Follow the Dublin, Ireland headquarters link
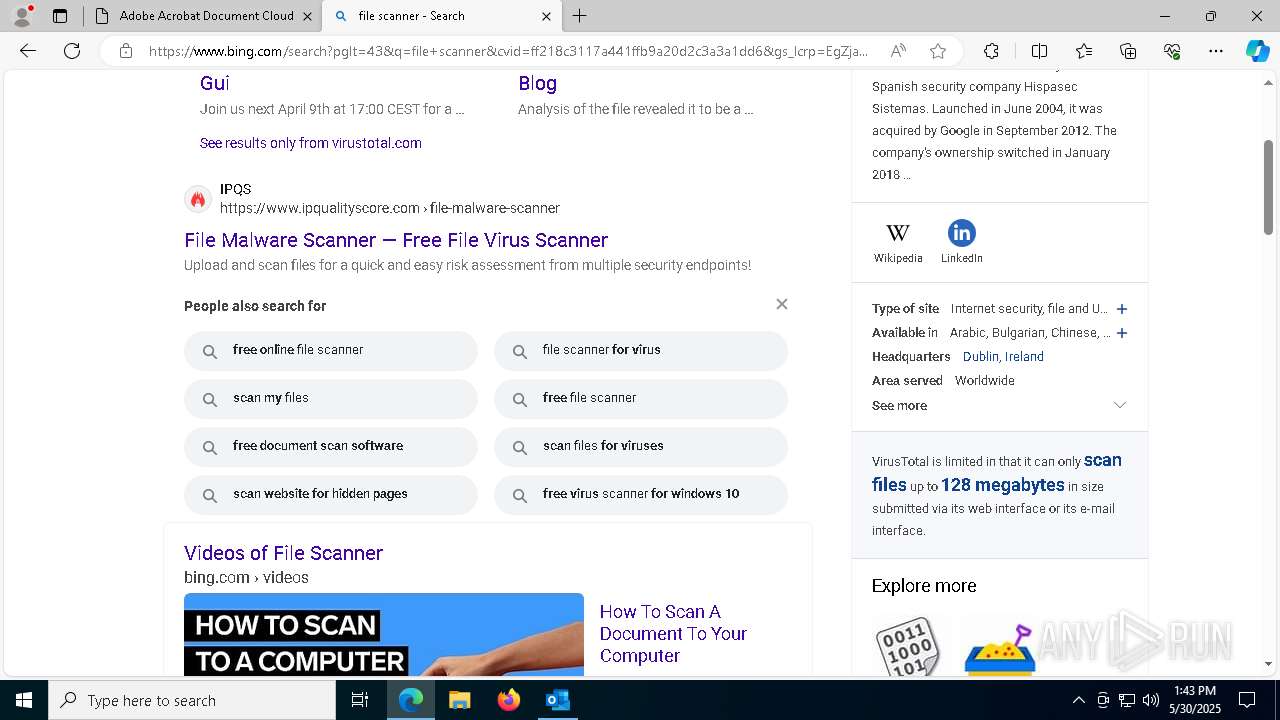This screenshot has height=720, width=1280. click(x=1003, y=357)
